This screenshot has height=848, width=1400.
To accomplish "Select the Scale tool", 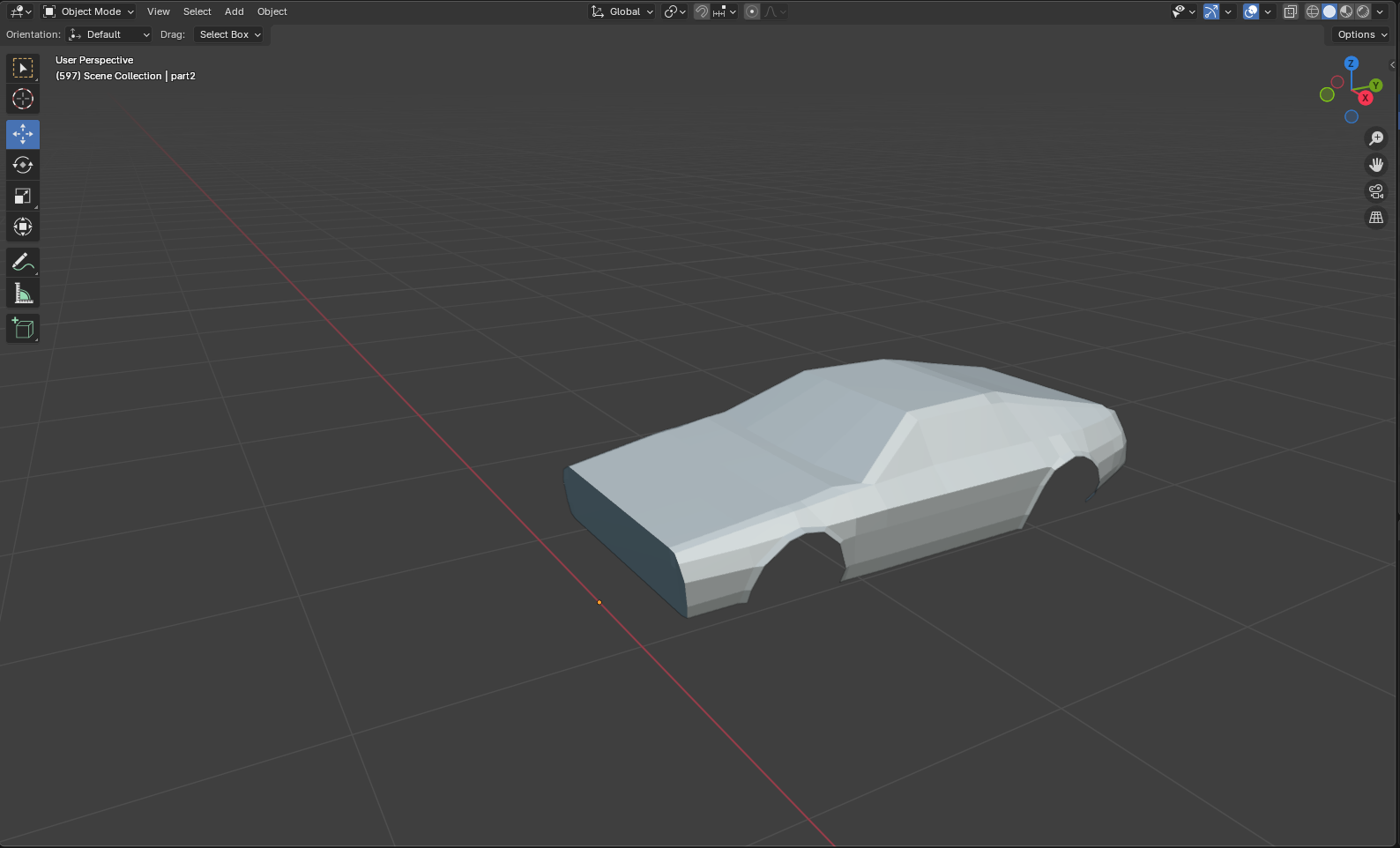I will [x=23, y=196].
